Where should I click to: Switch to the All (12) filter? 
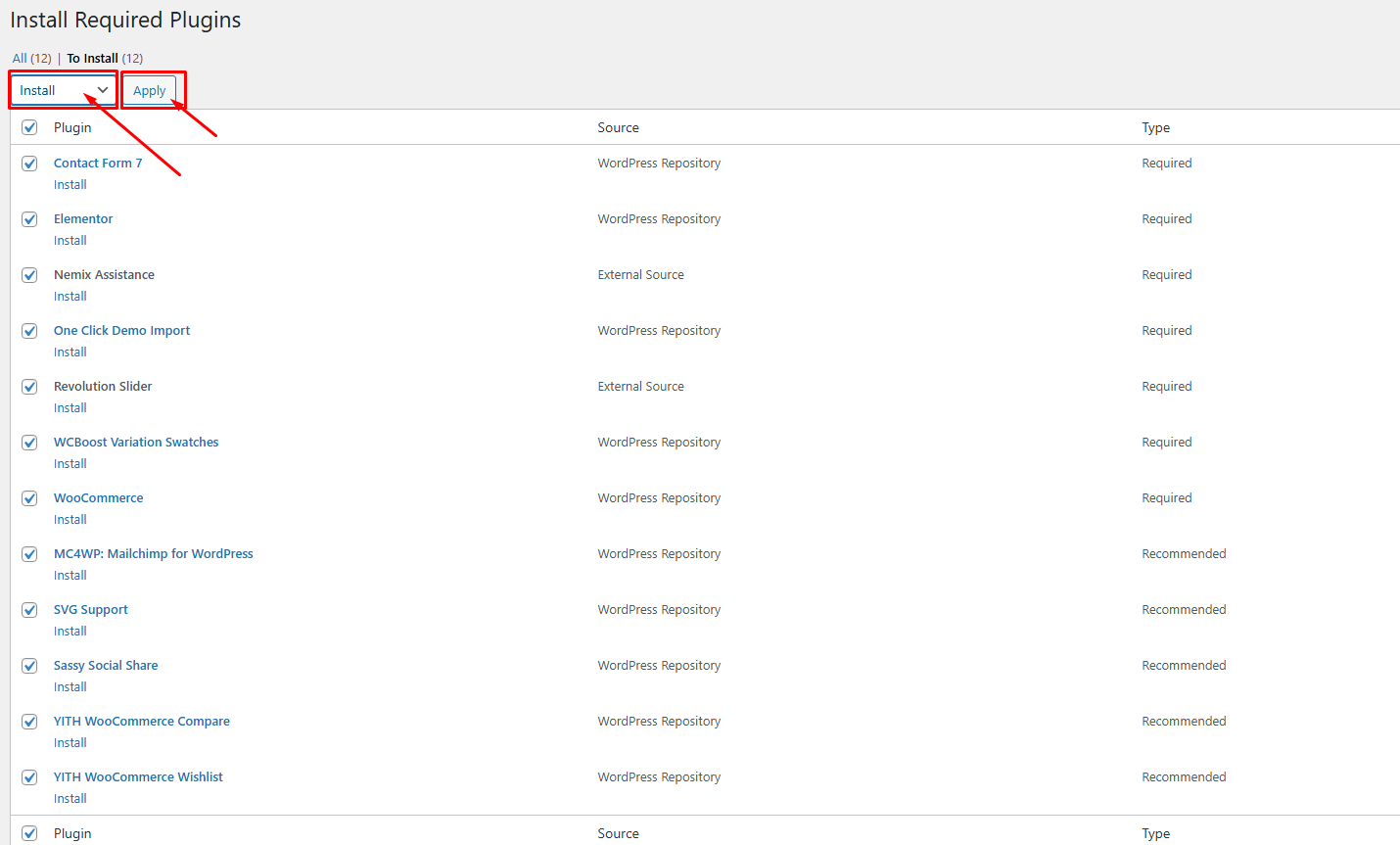(x=31, y=58)
